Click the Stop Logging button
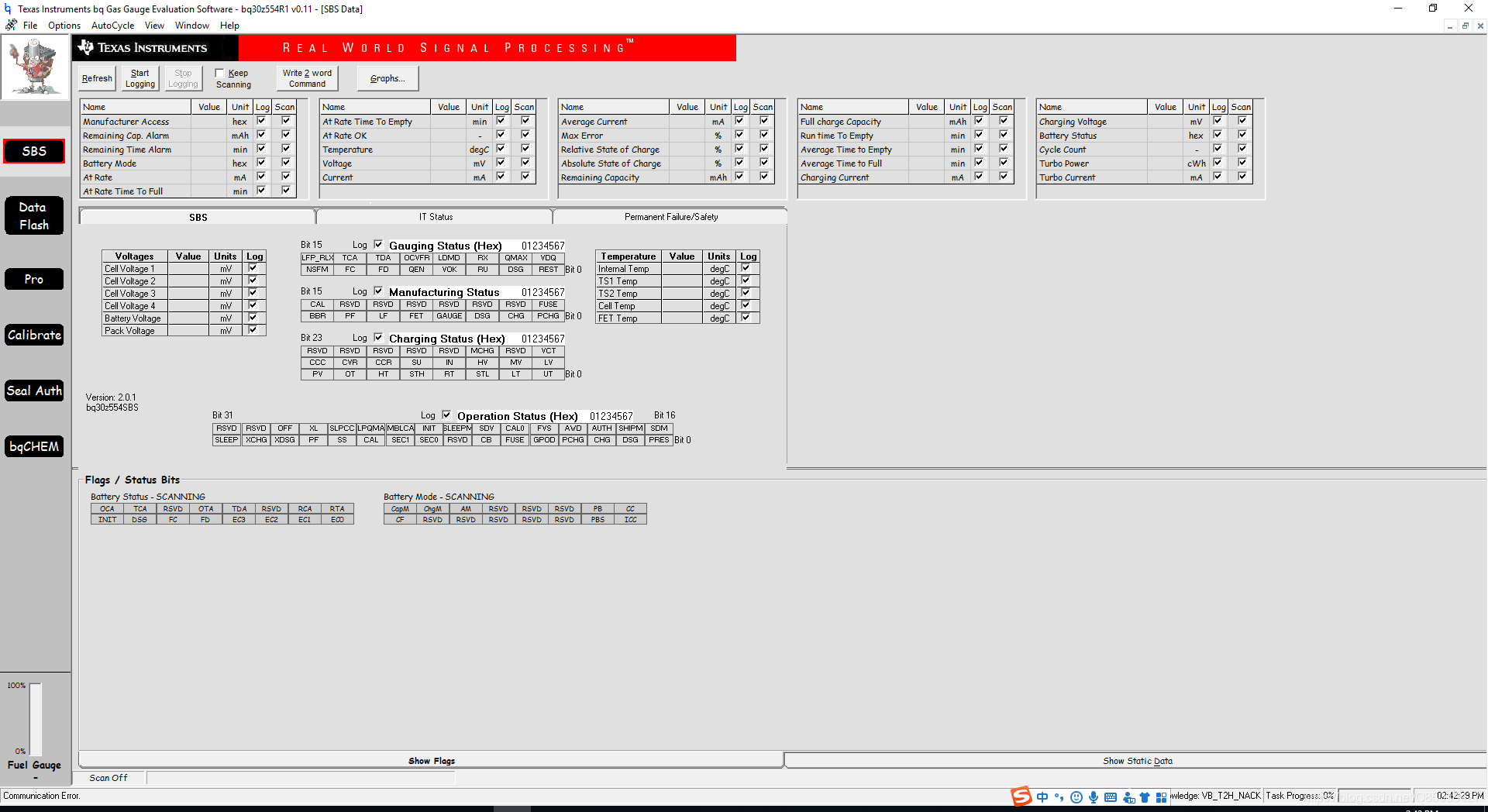The height and width of the screenshot is (812, 1488). tap(183, 78)
